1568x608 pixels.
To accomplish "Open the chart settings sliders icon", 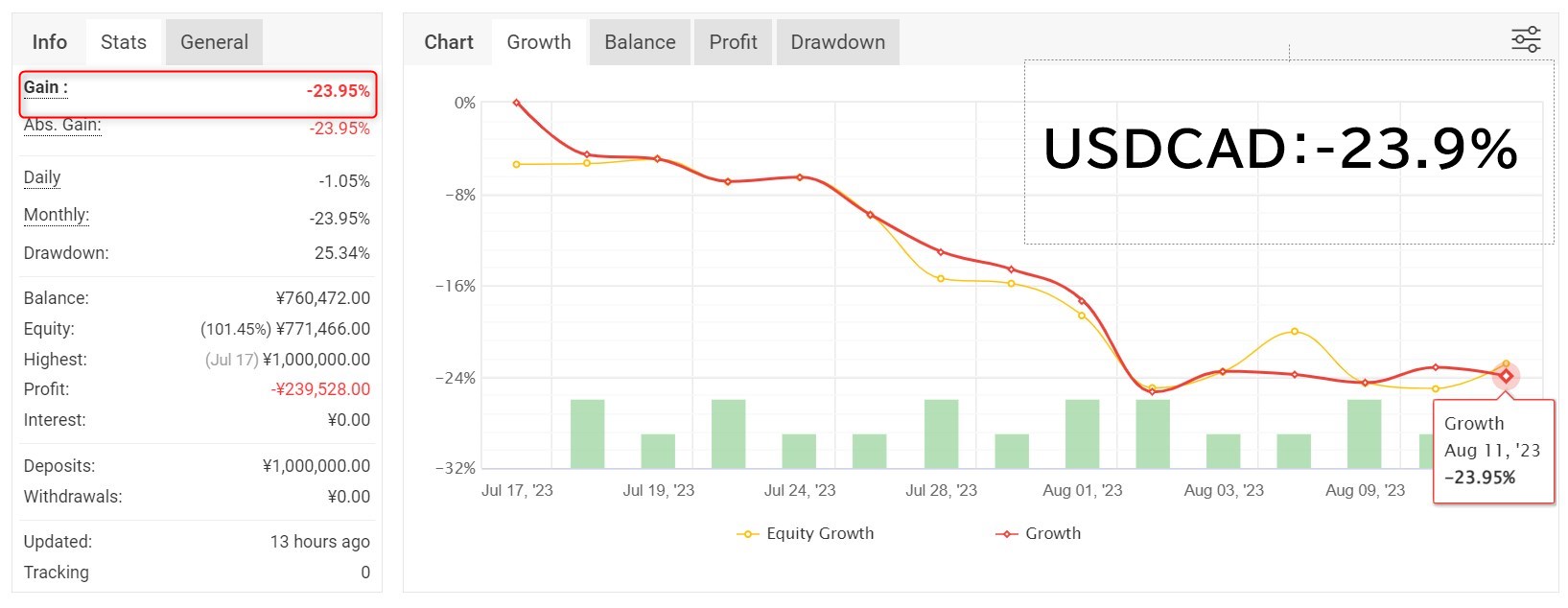I will coord(1526,39).
